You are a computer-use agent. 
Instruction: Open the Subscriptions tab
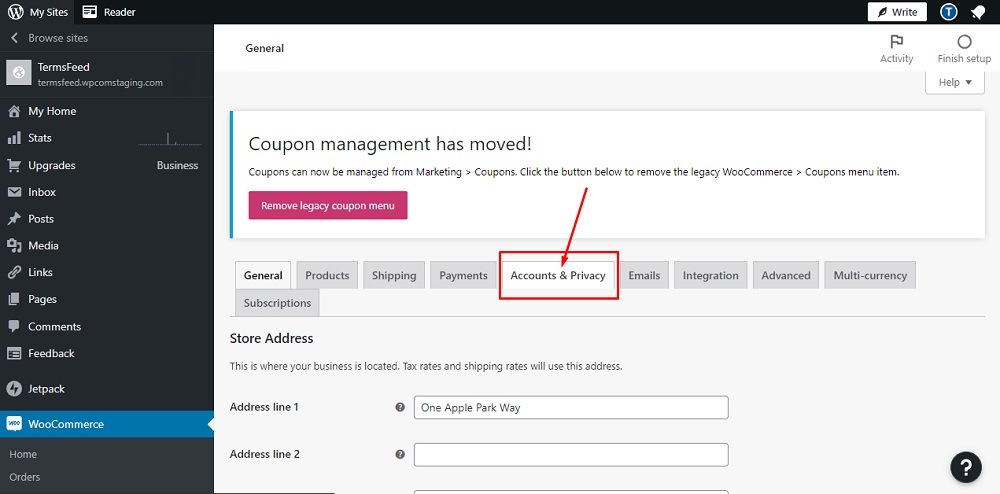(277, 303)
